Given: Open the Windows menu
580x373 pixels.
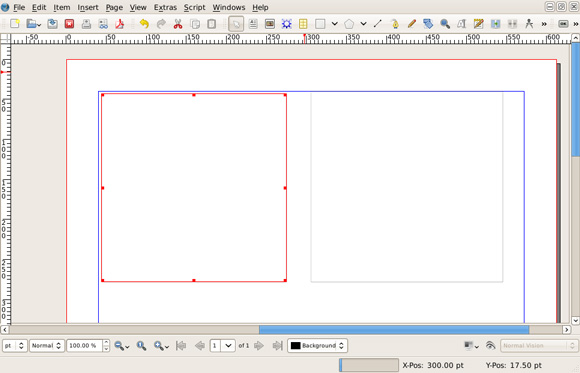Looking at the screenshot, I should point(229,7).
